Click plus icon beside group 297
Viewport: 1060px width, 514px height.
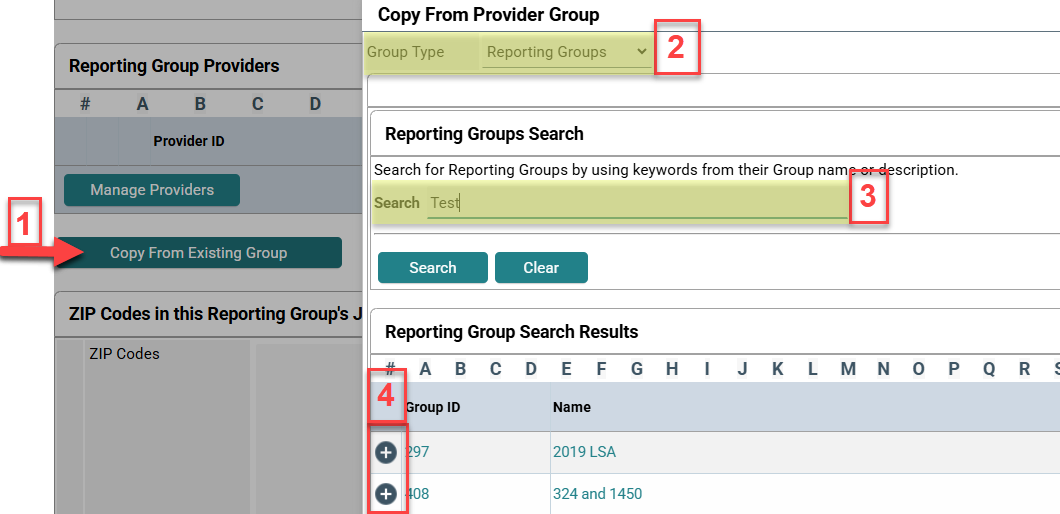click(x=385, y=452)
